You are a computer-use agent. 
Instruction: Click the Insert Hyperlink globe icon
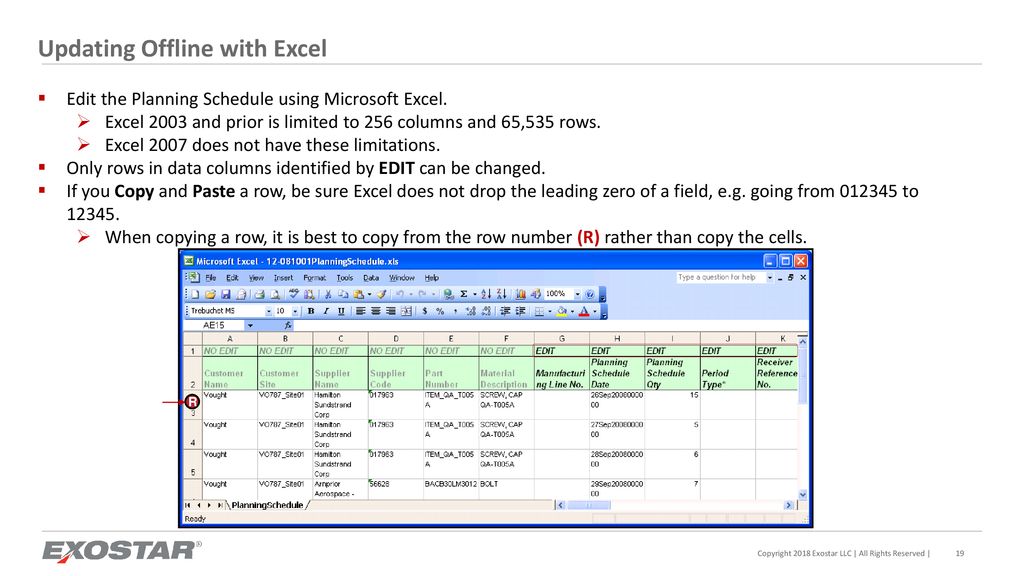[x=448, y=295]
